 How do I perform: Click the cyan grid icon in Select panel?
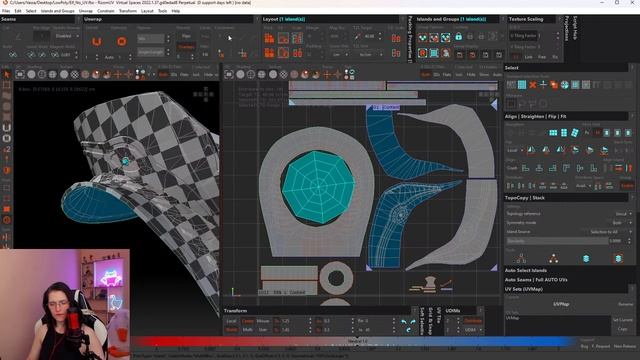(522, 85)
